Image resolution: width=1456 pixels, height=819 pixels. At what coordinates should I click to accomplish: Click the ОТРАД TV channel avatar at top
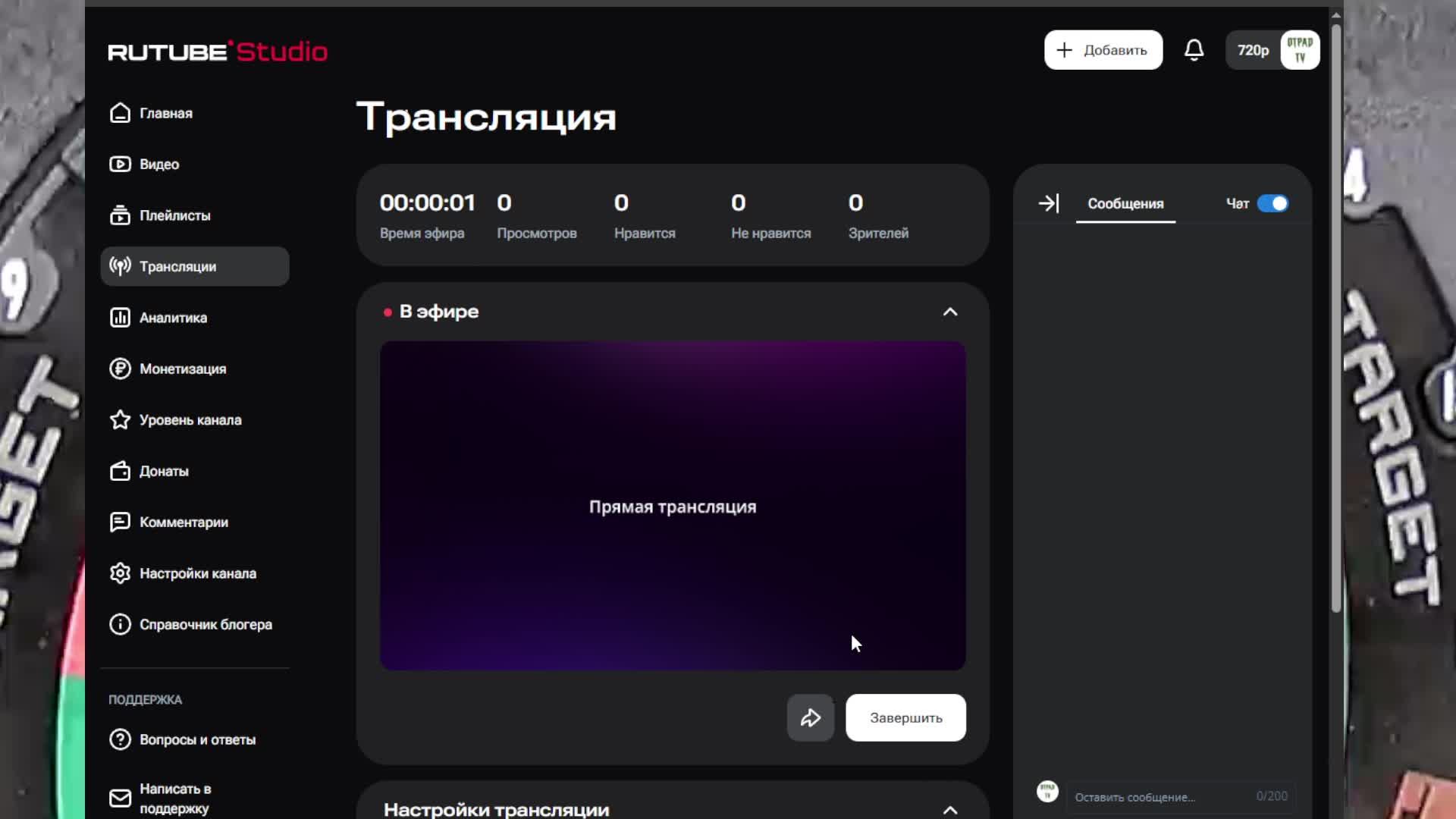pos(1300,50)
